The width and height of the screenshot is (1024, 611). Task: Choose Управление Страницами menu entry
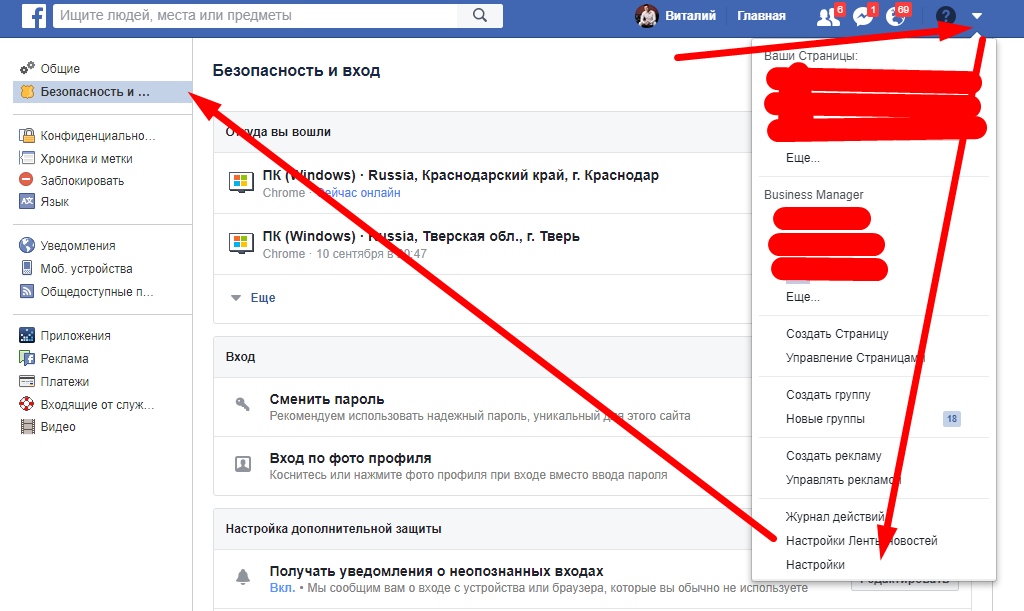click(855, 358)
